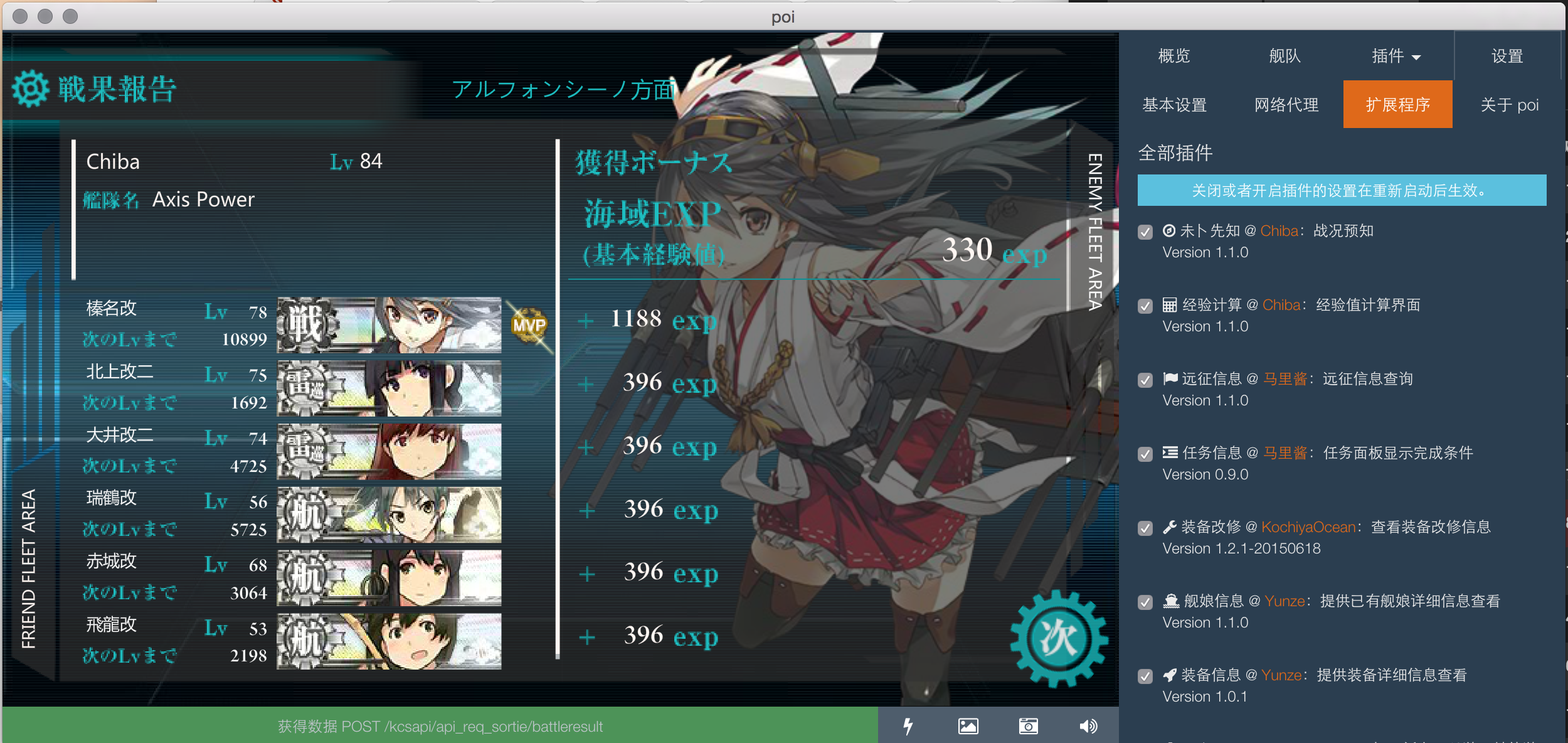Click the Chiba author link

point(1279,230)
